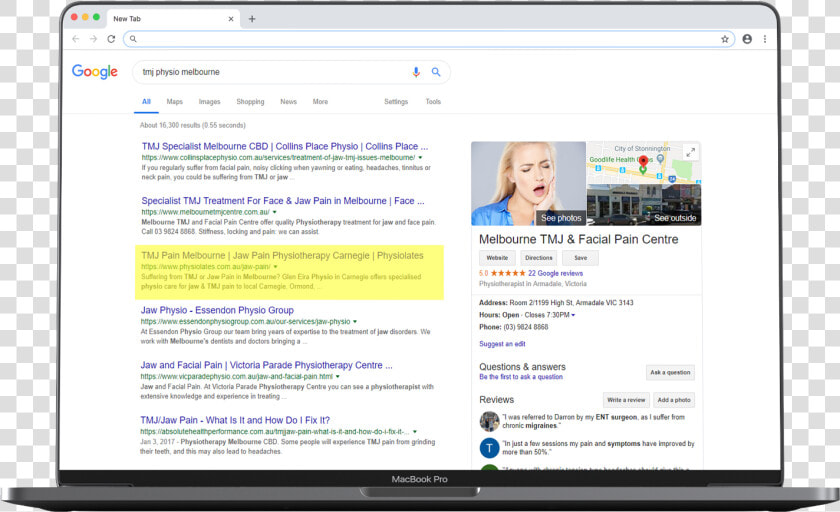Click the map thumbnail of City of Stonnington
This screenshot has height=512, width=840.
coord(644,163)
